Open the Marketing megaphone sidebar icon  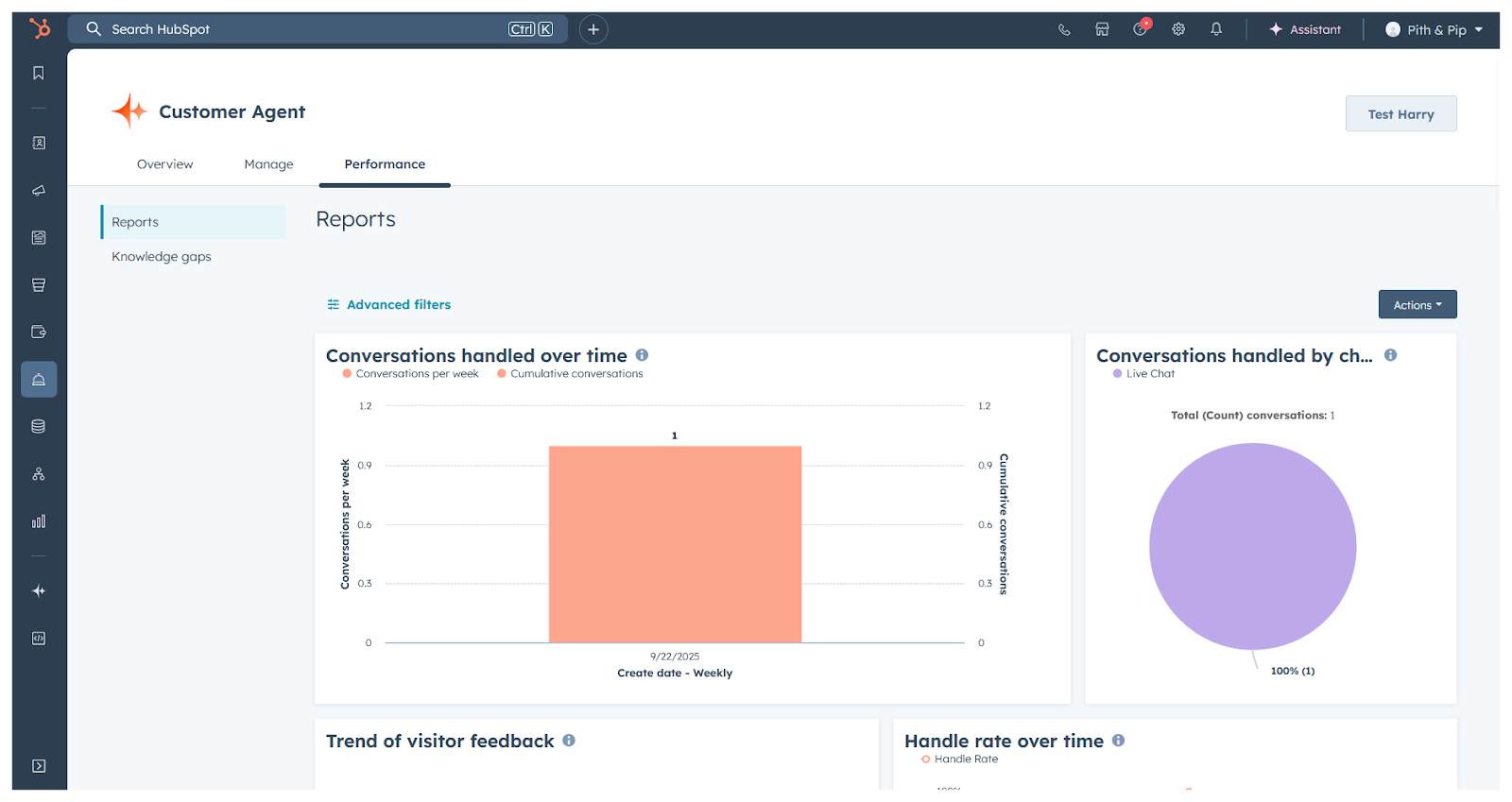(x=39, y=190)
